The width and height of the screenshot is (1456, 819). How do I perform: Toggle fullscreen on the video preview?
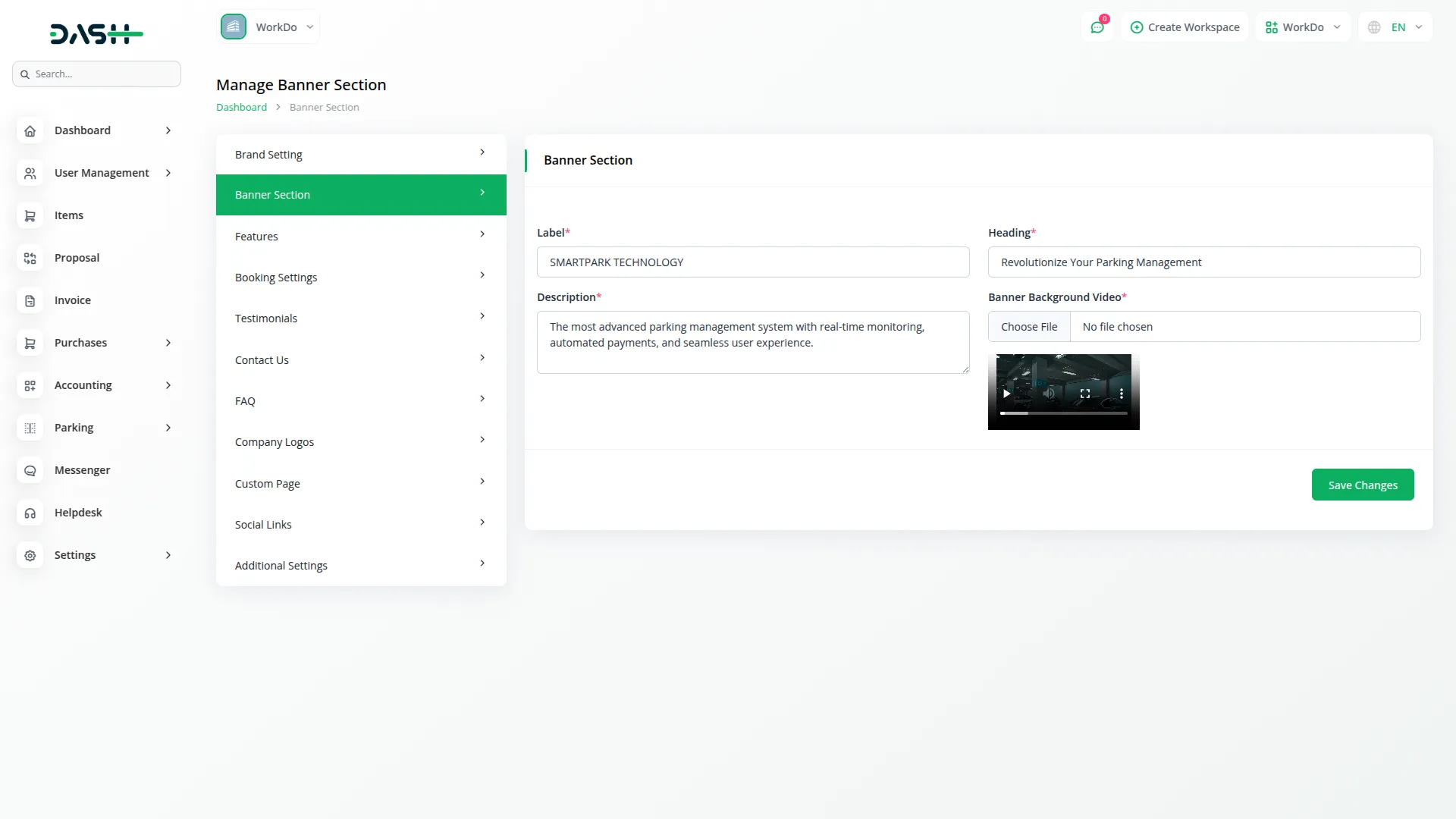pyautogui.click(x=1085, y=394)
